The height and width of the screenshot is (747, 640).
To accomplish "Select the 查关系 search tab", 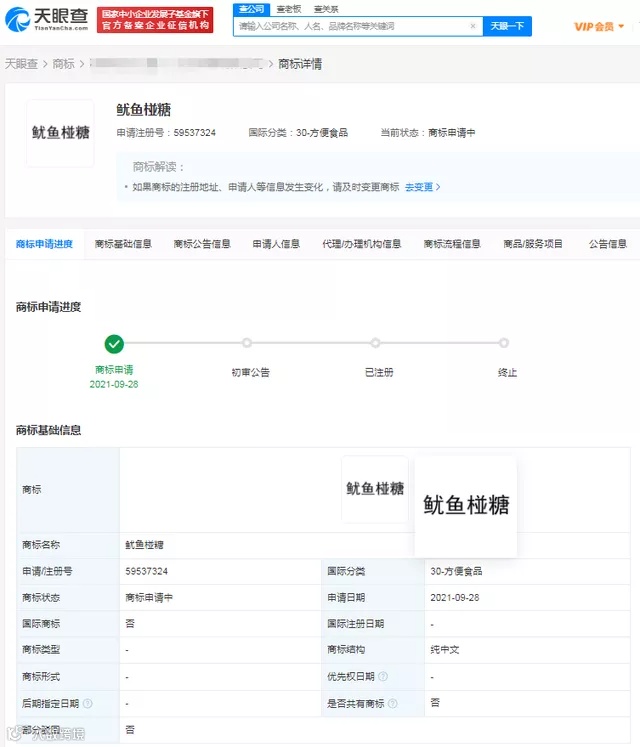I will coord(326,9).
